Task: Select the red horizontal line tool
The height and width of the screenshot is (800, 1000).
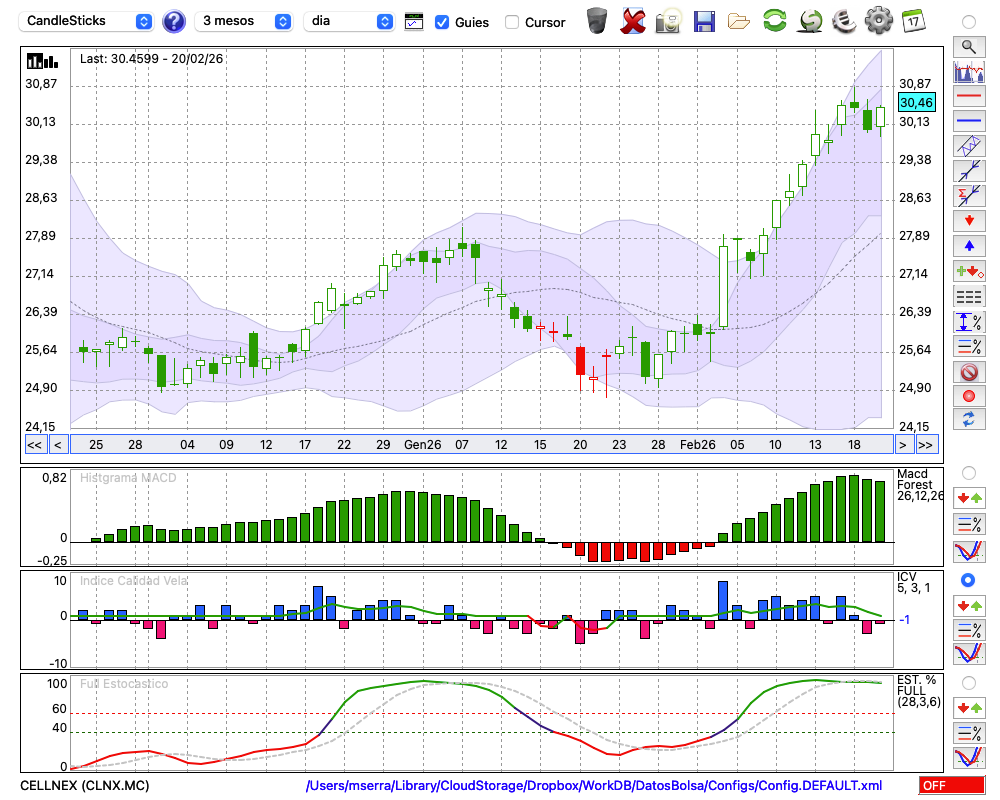Action: (968, 97)
